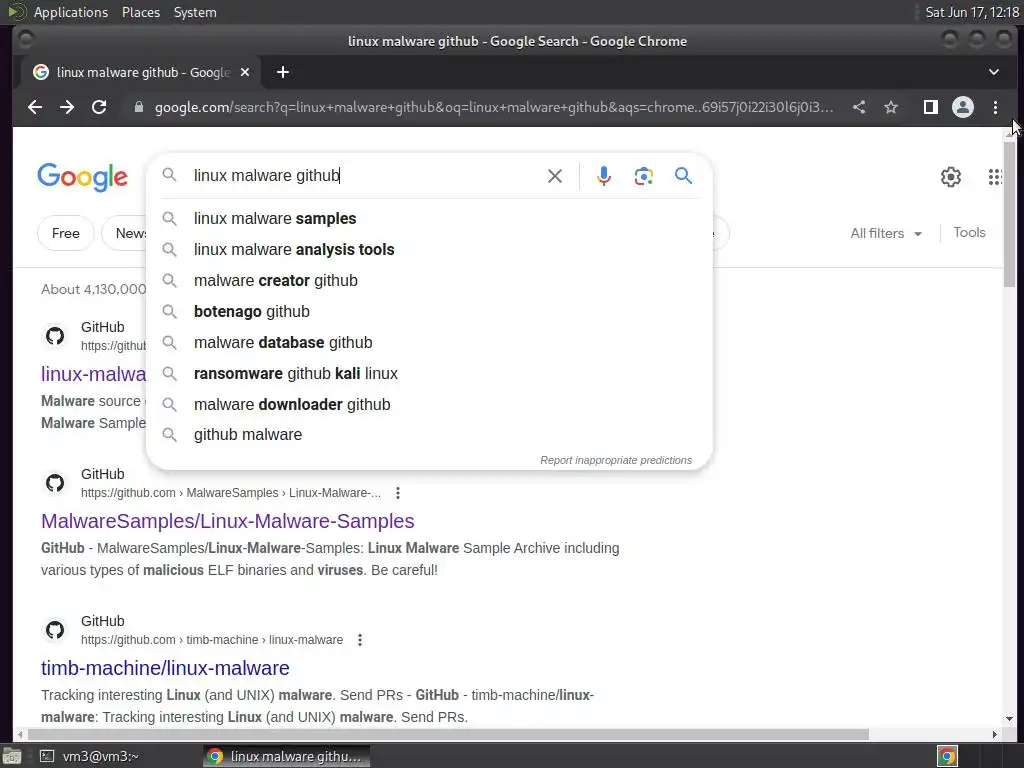Select Chrome window in taskbar
Screen dimensions: 1024x768
286,756
